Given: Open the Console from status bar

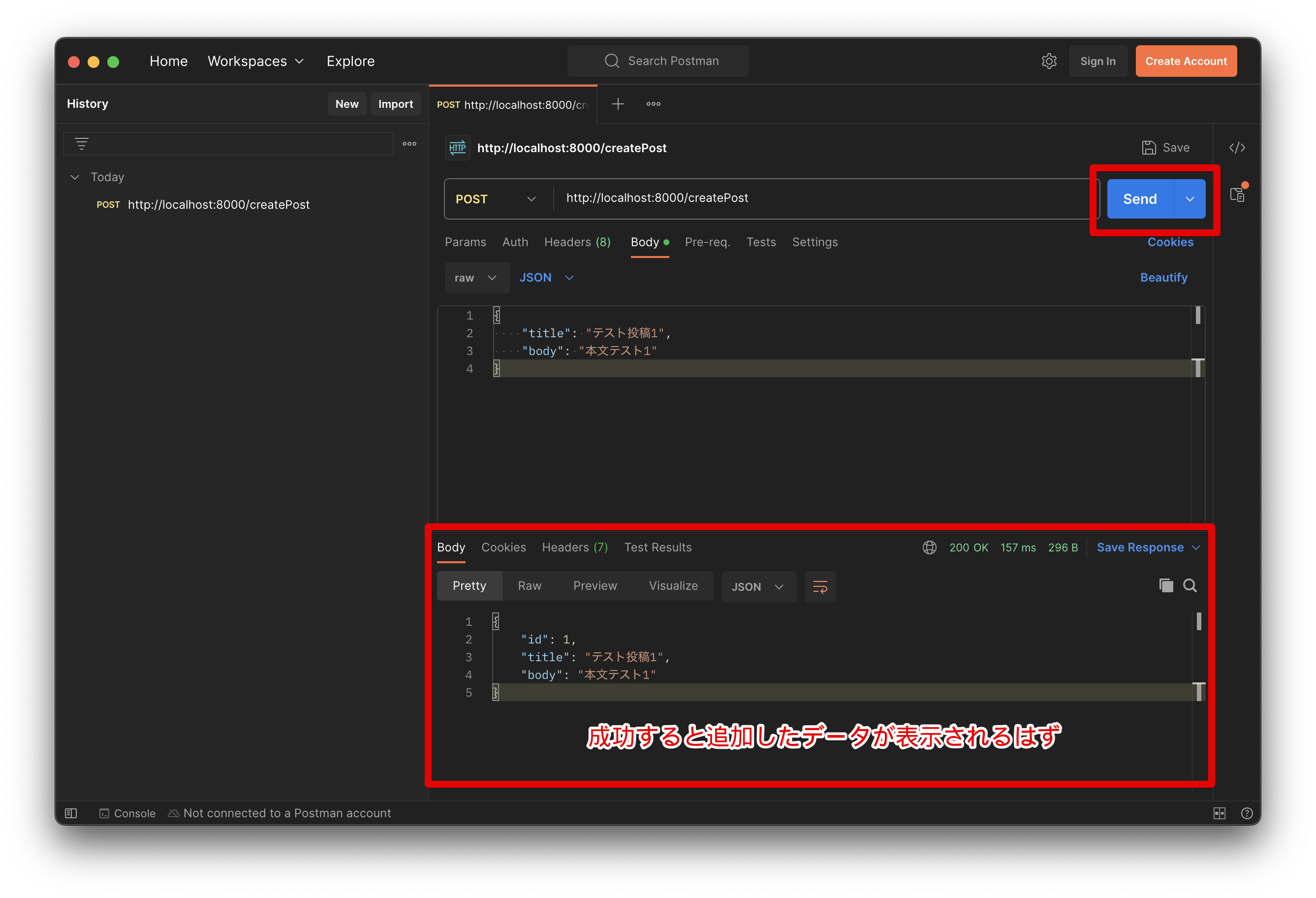Looking at the screenshot, I should click(x=127, y=813).
